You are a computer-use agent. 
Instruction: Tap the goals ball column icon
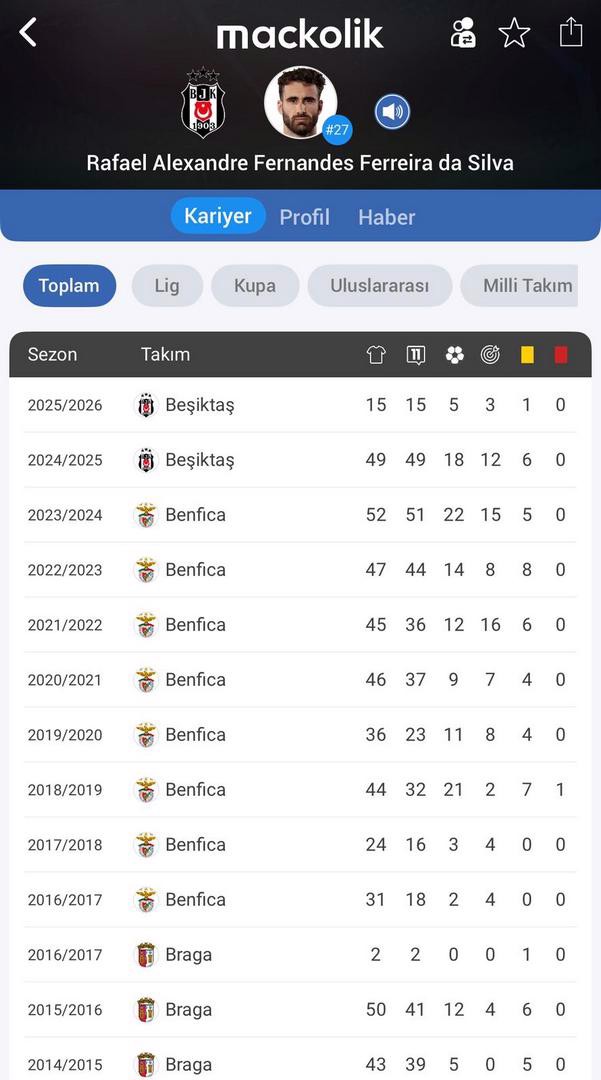(x=454, y=354)
